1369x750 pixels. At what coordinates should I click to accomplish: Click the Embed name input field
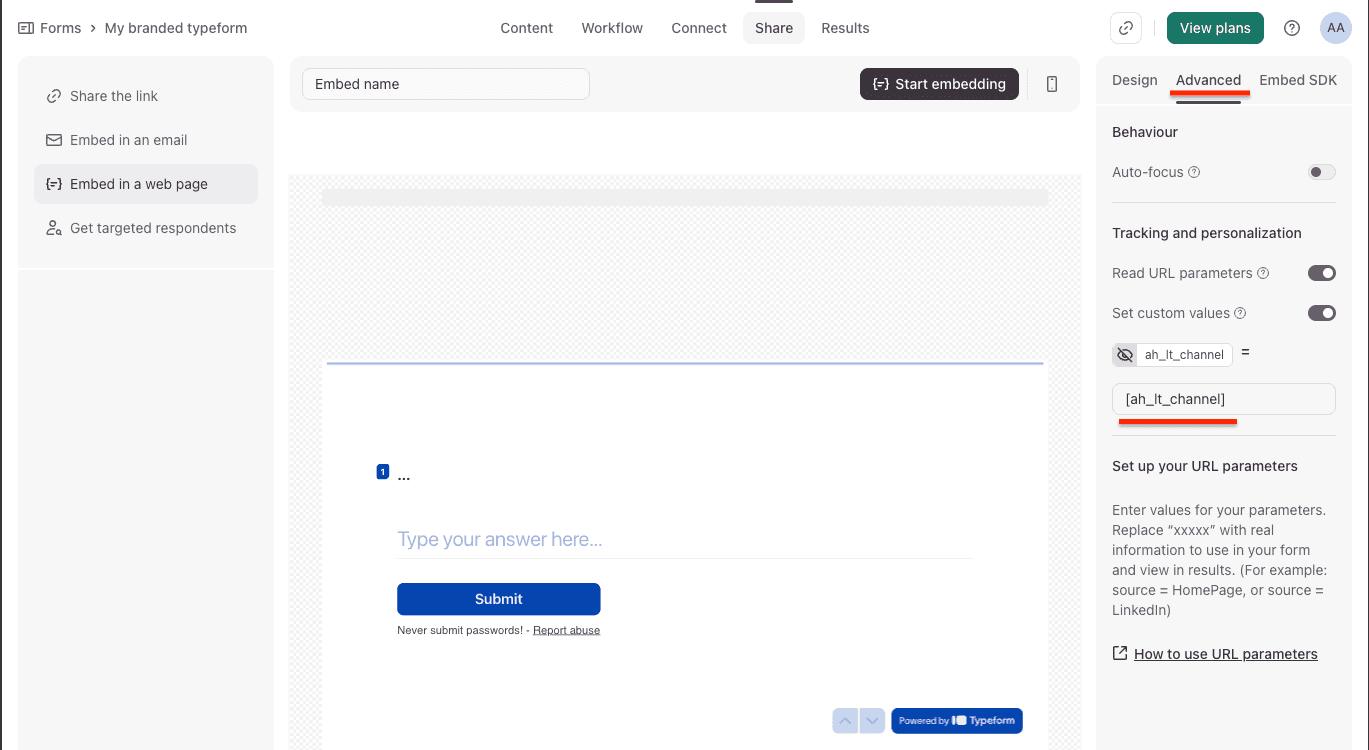445,84
